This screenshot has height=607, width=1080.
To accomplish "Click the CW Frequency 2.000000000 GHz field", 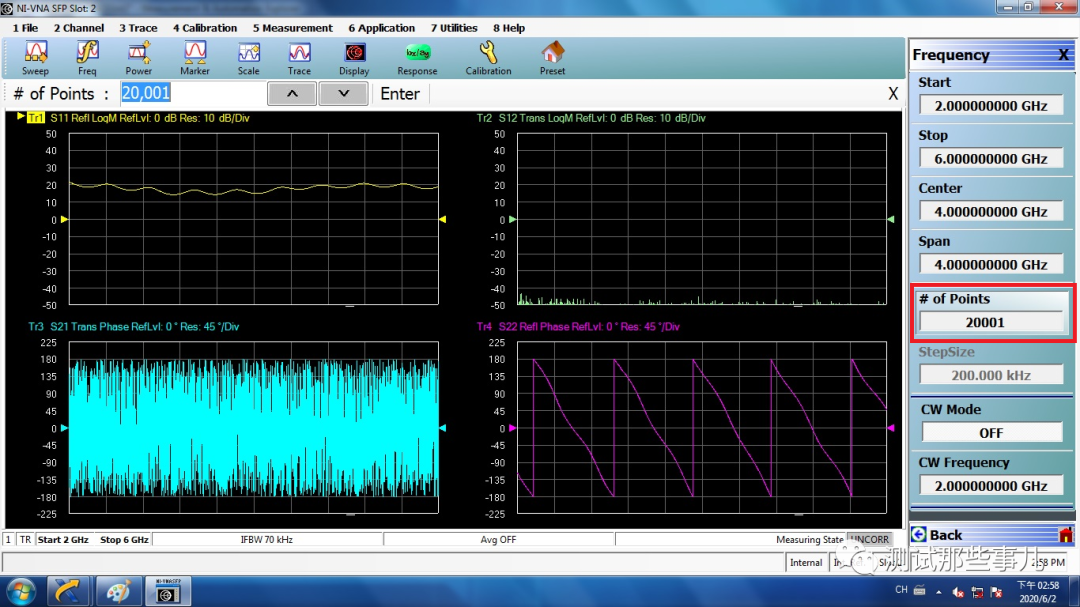I will 990,486.
